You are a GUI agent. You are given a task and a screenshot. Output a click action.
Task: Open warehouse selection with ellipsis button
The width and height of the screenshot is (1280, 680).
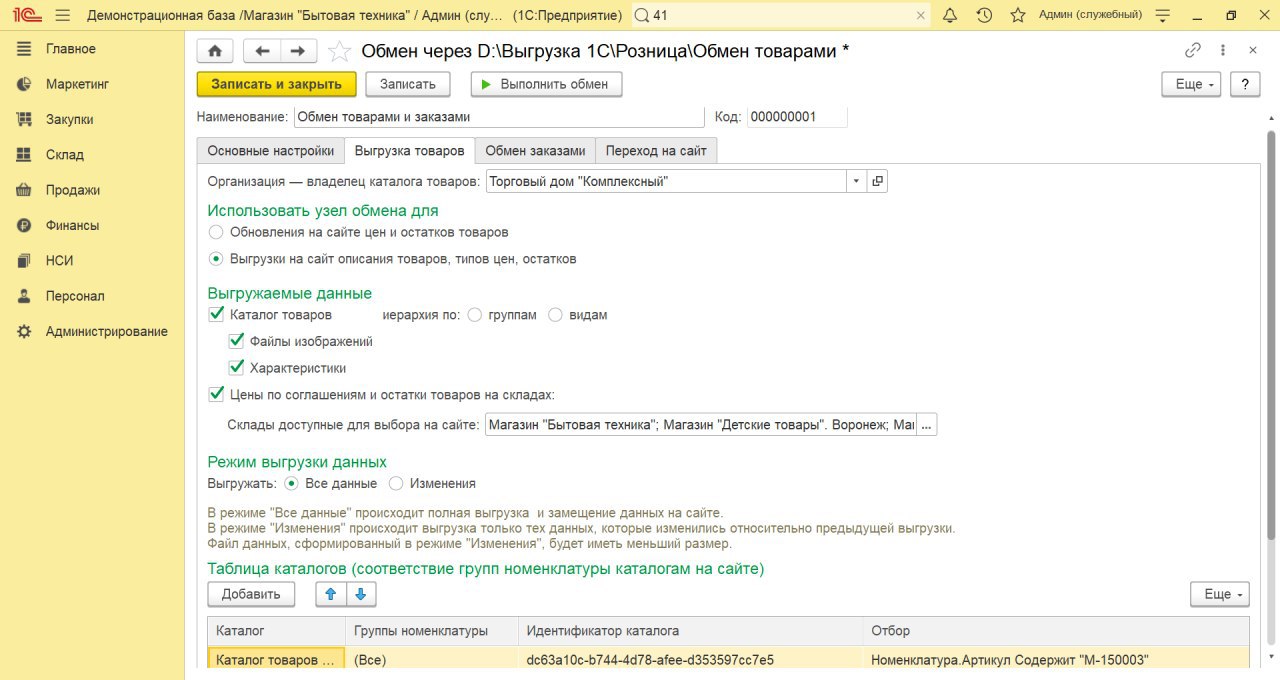pyautogui.click(x=927, y=425)
